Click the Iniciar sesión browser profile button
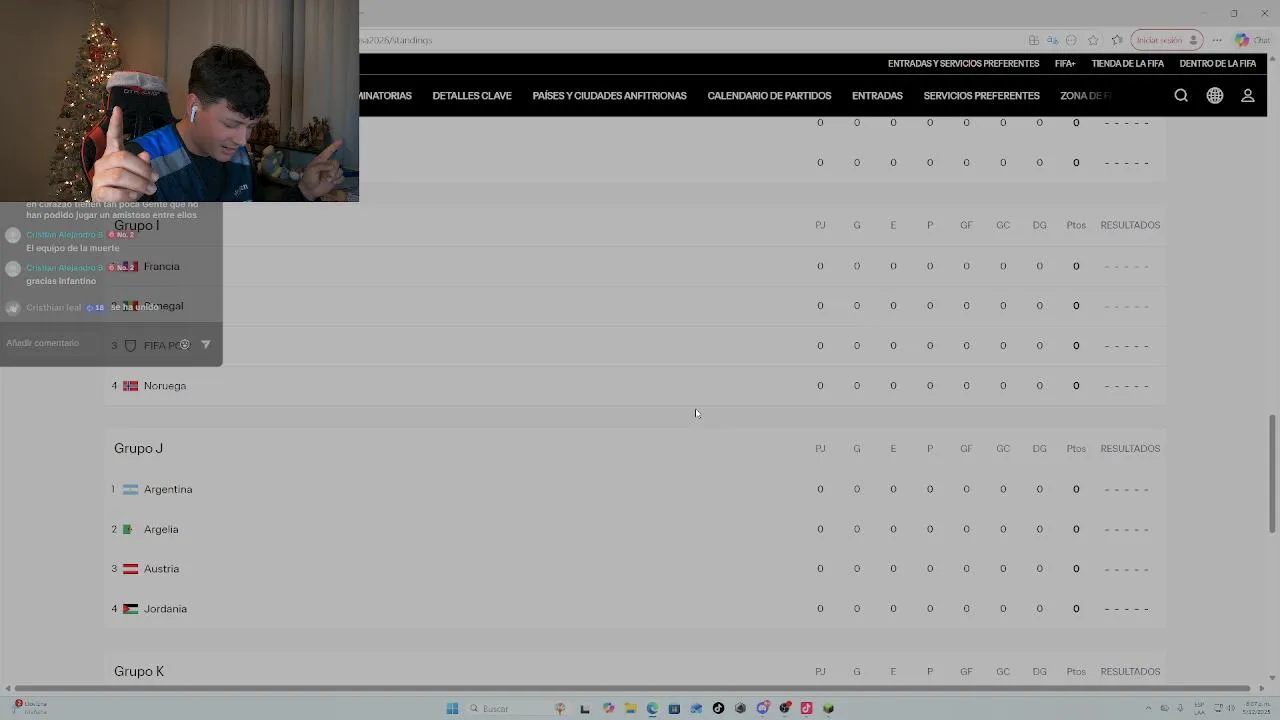The image size is (1280, 720). pos(1167,40)
